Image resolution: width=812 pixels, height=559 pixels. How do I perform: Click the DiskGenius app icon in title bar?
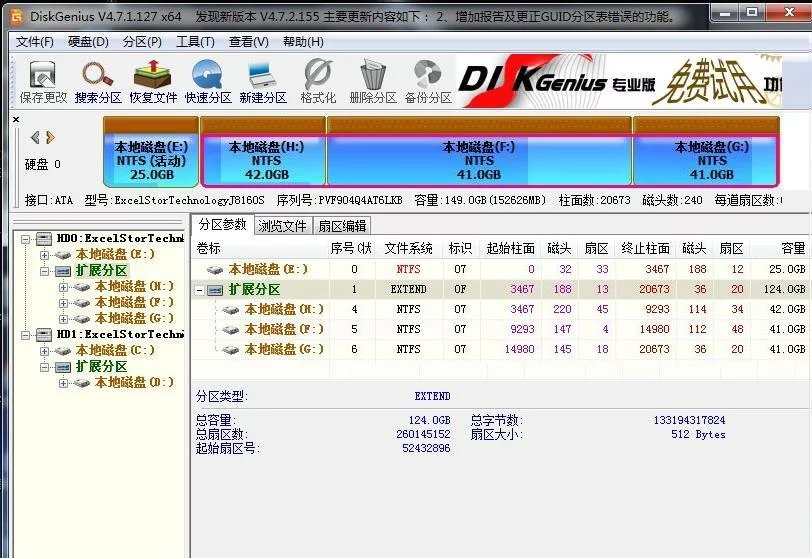(x=17, y=17)
